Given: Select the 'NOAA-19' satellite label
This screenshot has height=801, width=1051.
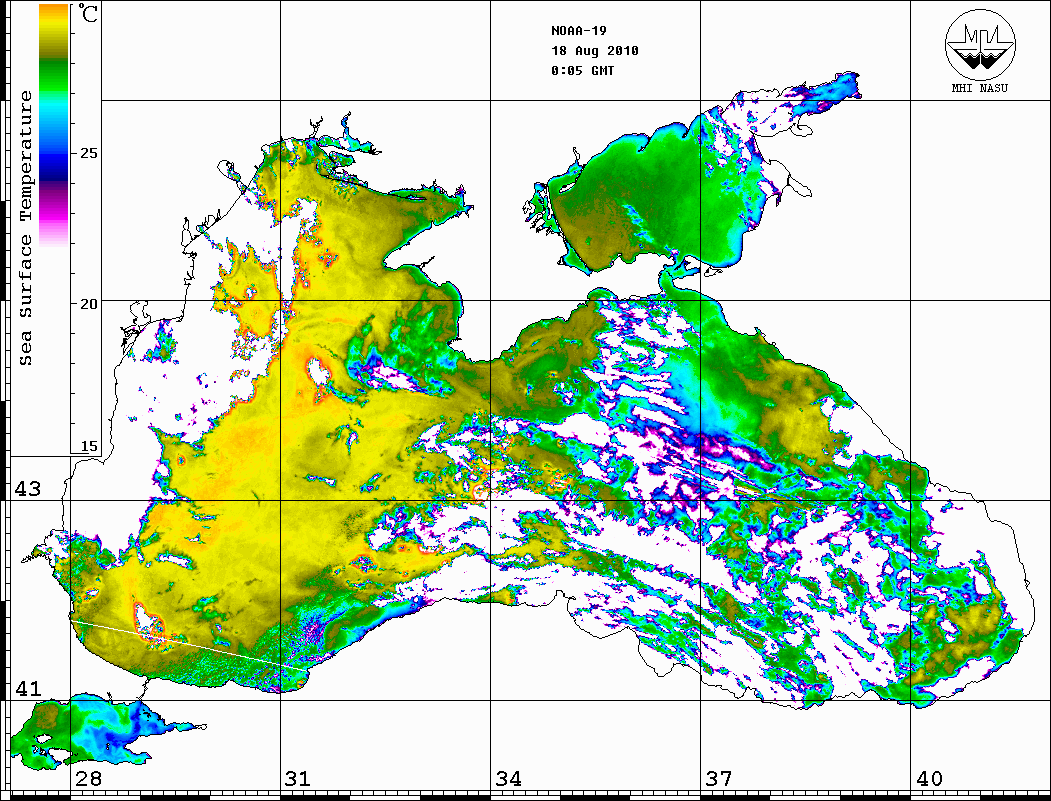Looking at the screenshot, I should [x=578, y=31].
